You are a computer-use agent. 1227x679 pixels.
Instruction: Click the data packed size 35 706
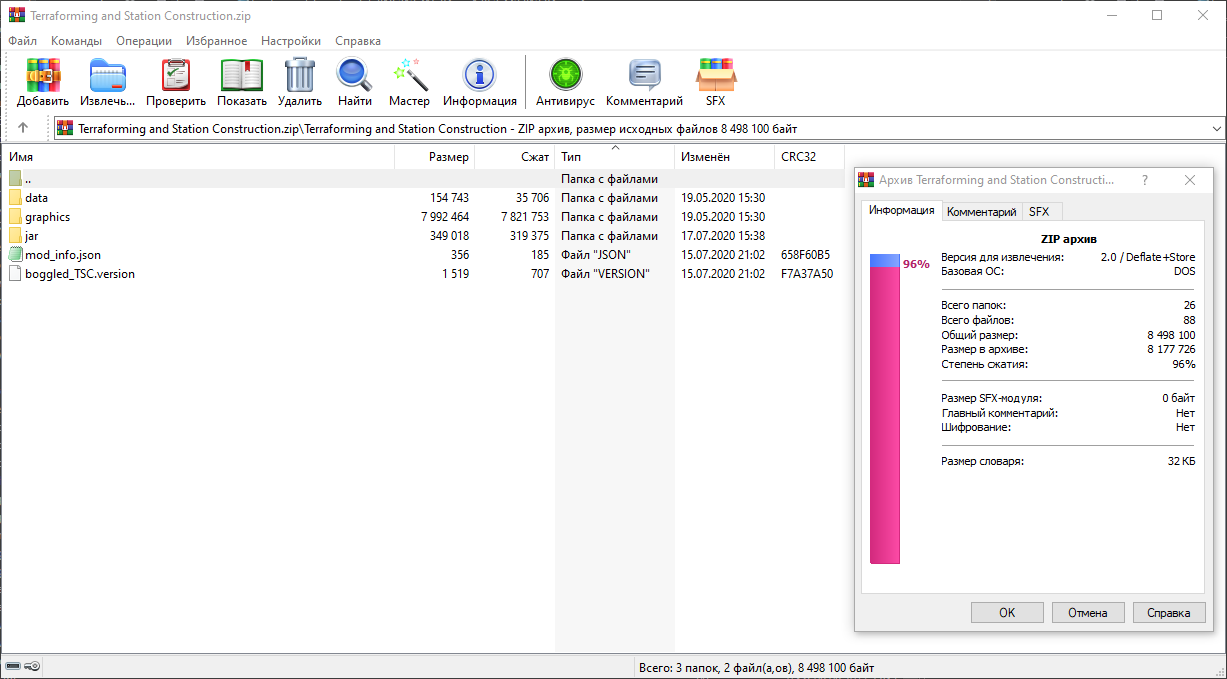tap(532, 198)
